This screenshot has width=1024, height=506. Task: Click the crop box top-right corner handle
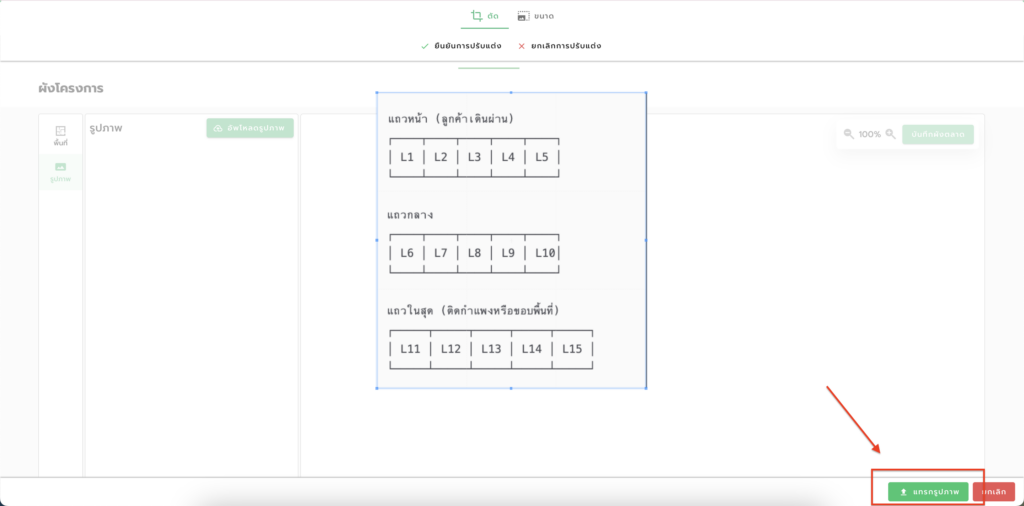pyautogui.click(x=646, y=93)
